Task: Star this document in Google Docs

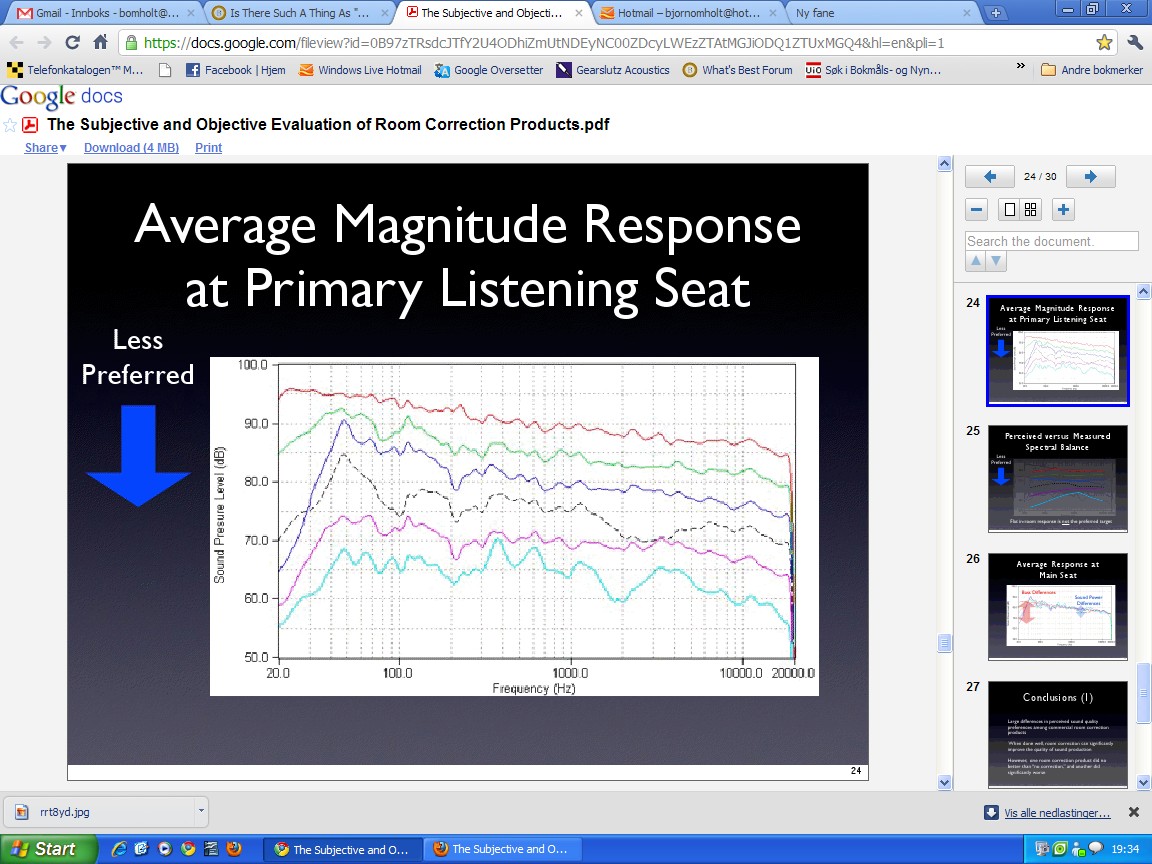Action: (10, 125)
